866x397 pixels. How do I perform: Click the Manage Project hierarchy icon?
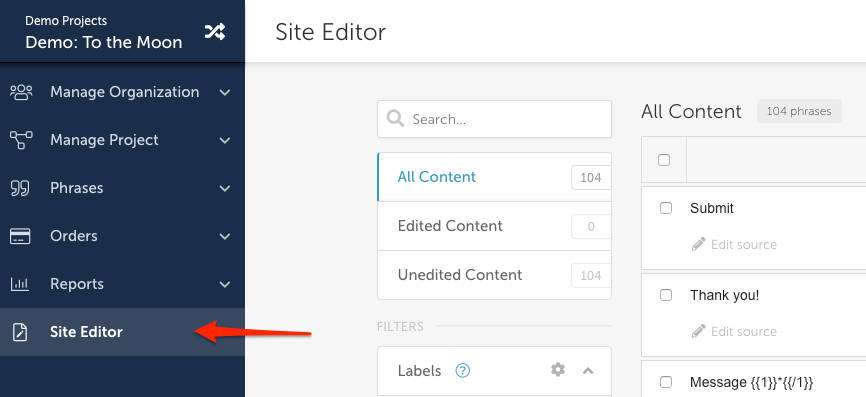[x=21, y=140]
